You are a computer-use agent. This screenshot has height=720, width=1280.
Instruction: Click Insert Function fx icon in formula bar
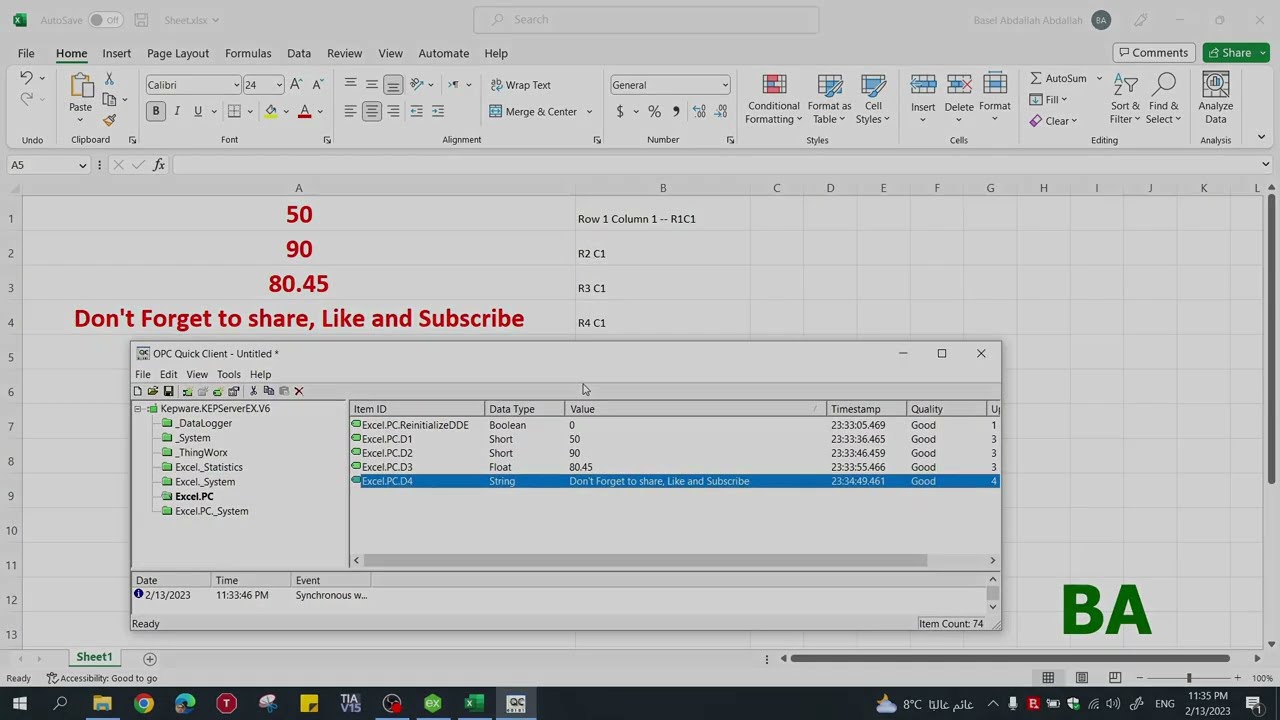(x=158, y=165)
